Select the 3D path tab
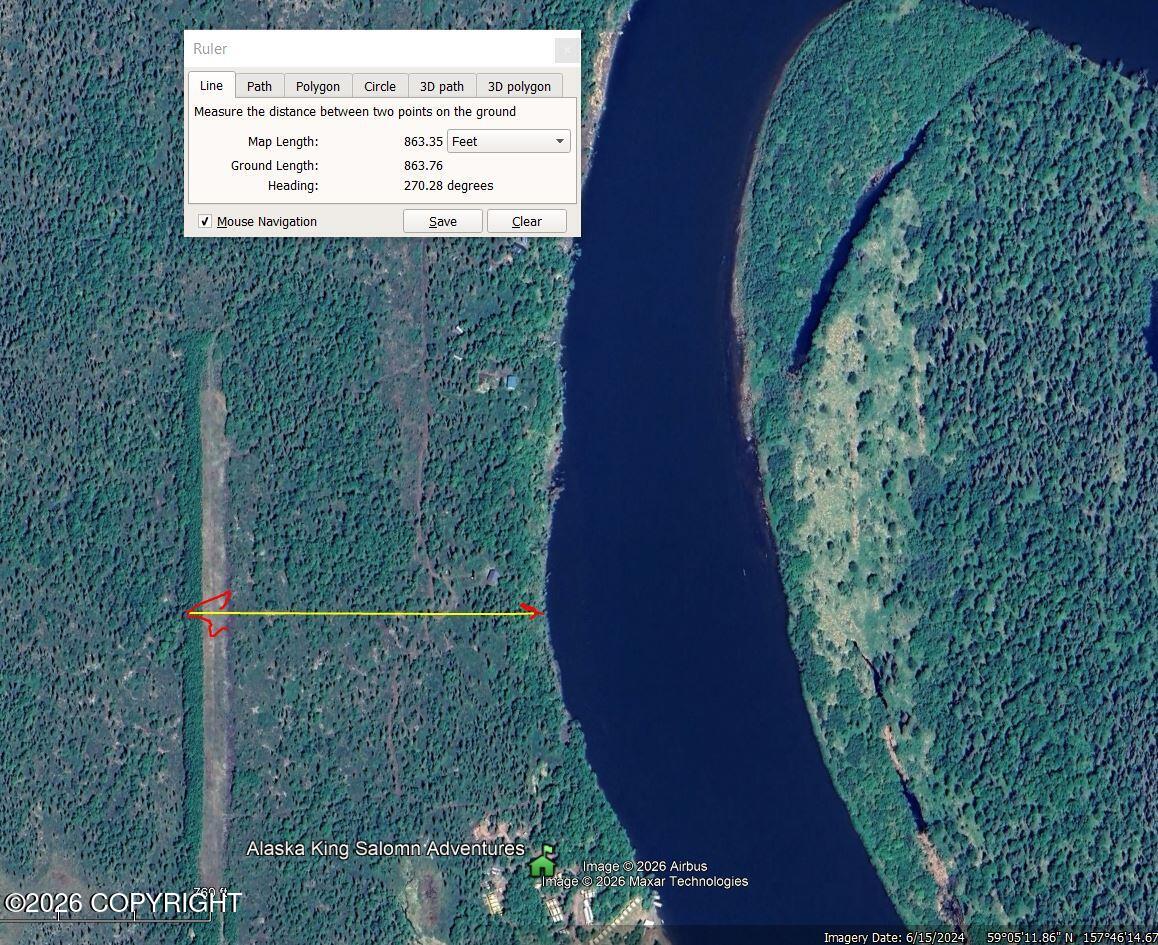 point(442,86)
